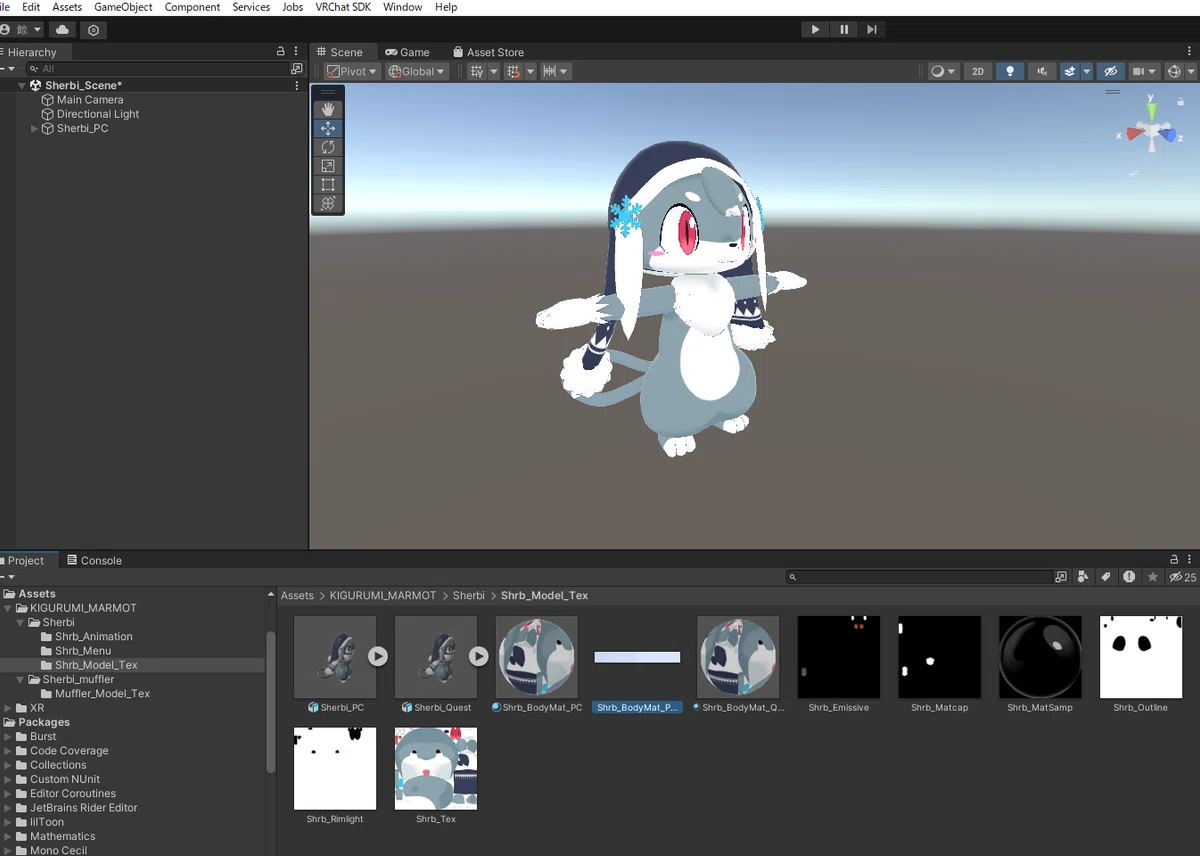1200x856 pixels.
Task: Select Shrb_Tex texture thumbnail
Action: [x=436, y=768]
